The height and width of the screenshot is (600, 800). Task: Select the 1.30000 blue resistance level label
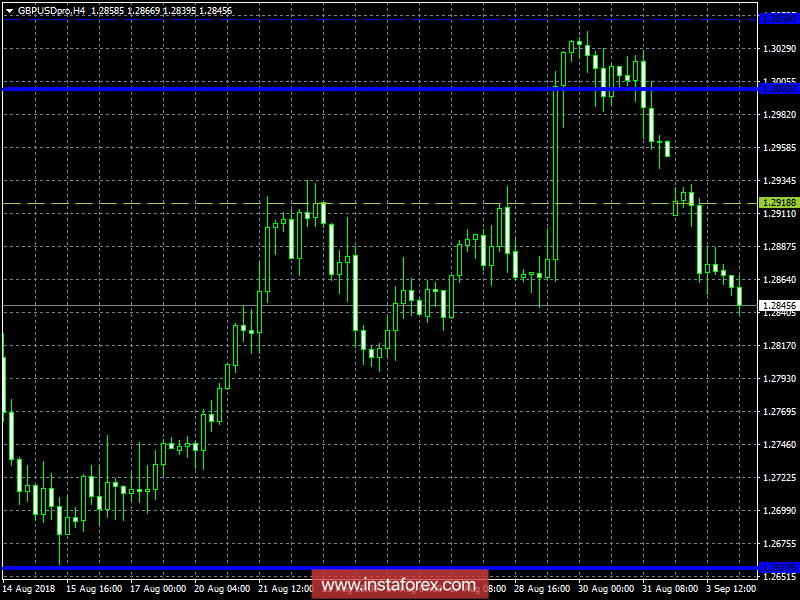click(x=779, y=89)
